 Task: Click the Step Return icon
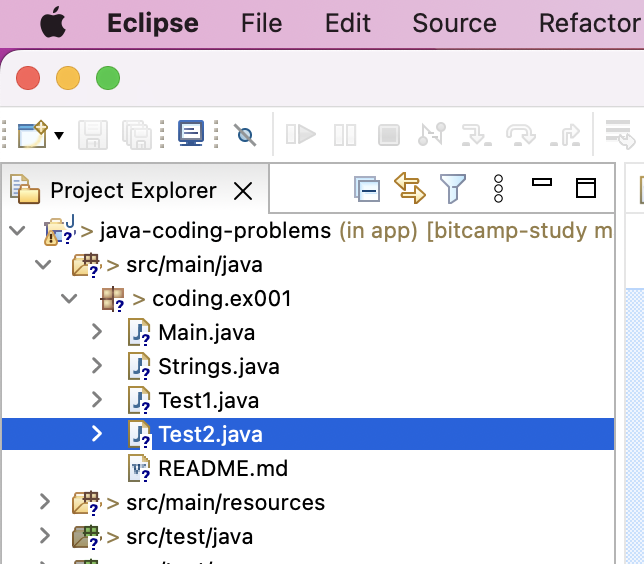(565, 135)
